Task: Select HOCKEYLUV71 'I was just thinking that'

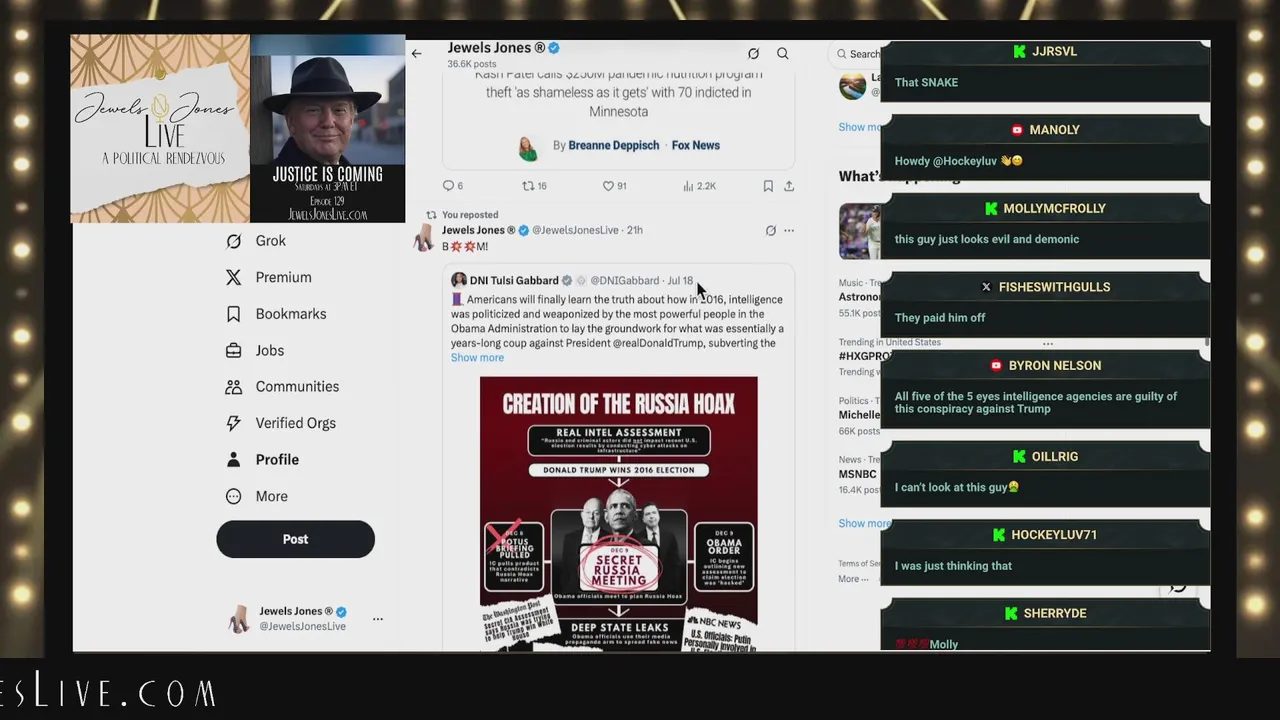Action: pyautogui.click(x=953, y=566)
